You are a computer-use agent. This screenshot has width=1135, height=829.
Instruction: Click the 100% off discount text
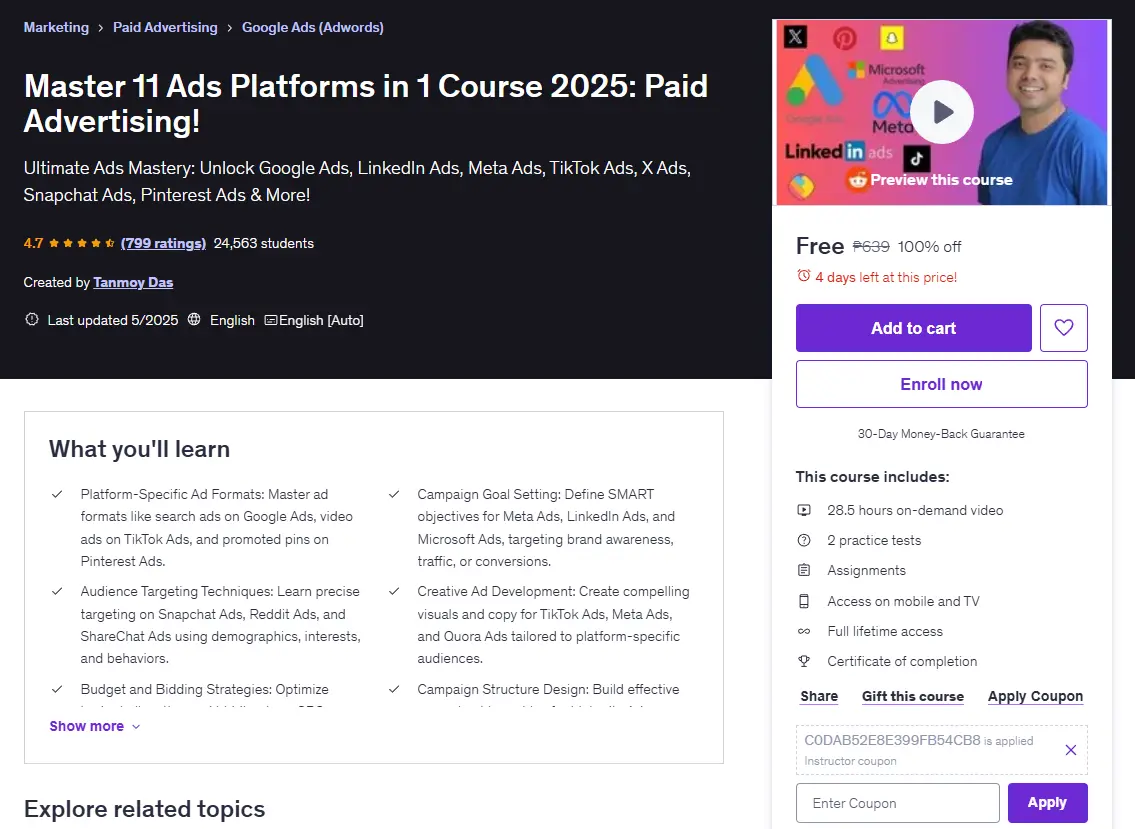coord(929,247)
